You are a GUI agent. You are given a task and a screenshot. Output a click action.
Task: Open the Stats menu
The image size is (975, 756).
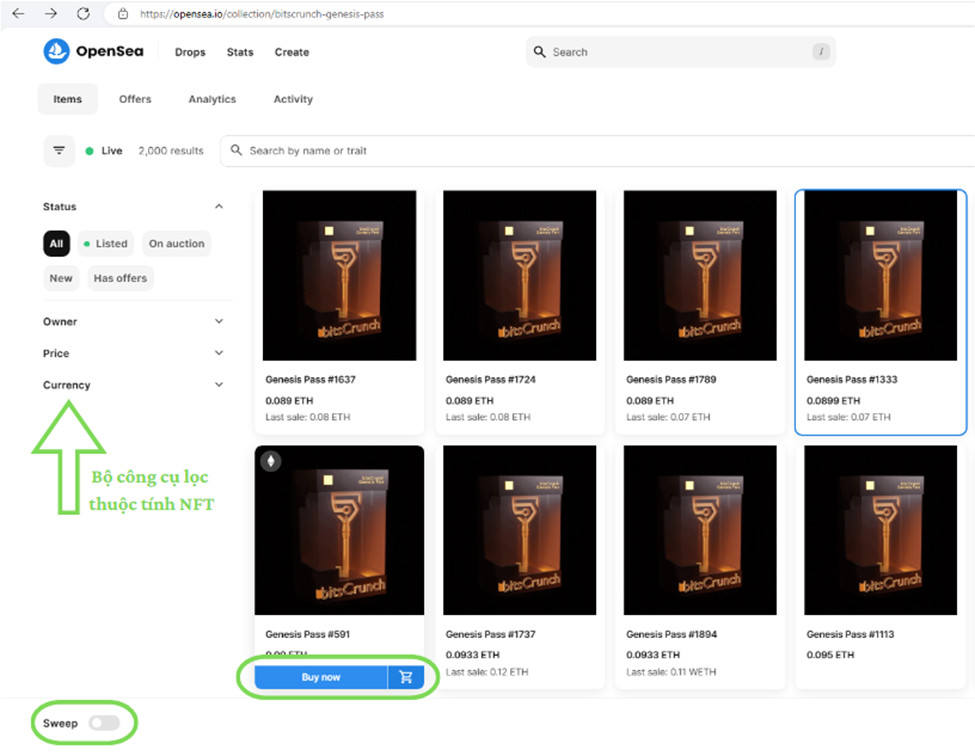pyautogui.click(x=240, y=52)
